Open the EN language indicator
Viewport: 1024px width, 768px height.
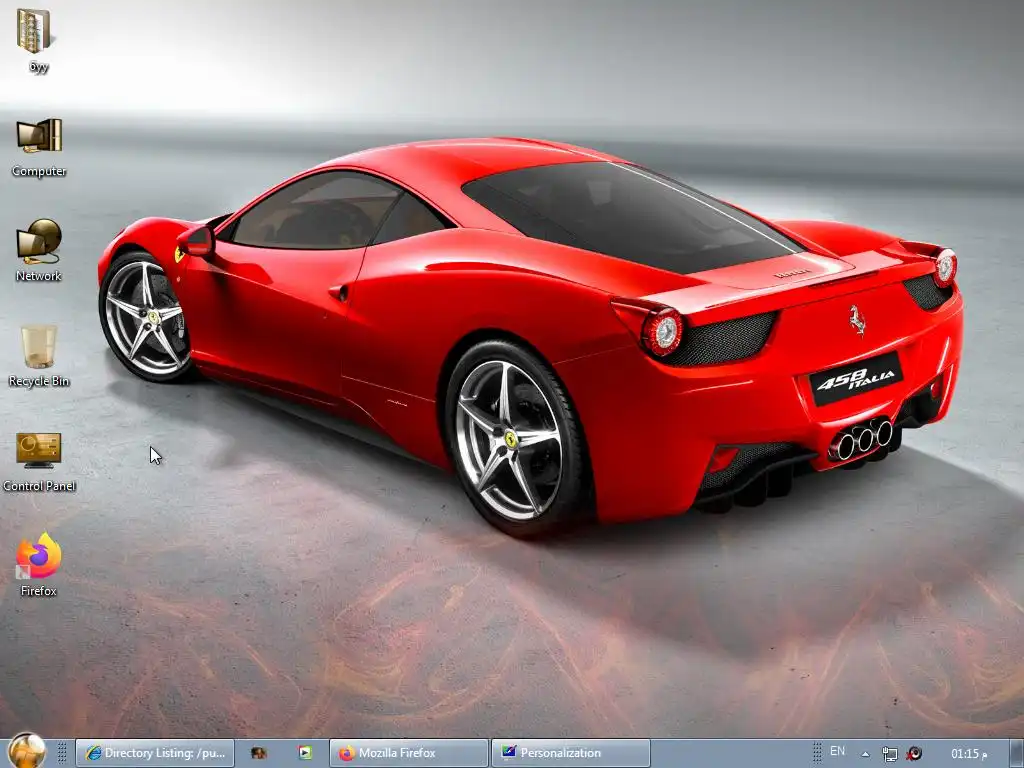pos(837,751)
